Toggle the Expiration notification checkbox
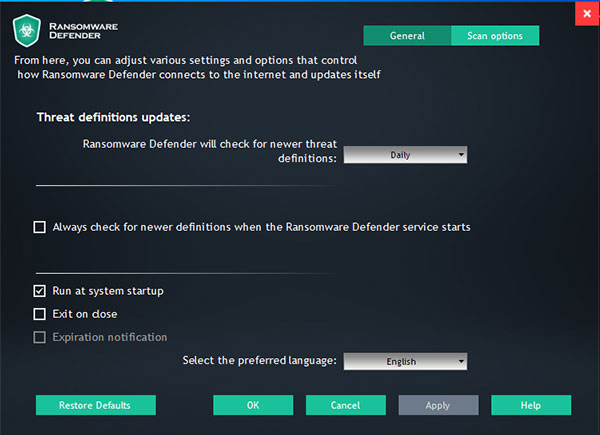 pyautogui.click(x=39, y=337)
